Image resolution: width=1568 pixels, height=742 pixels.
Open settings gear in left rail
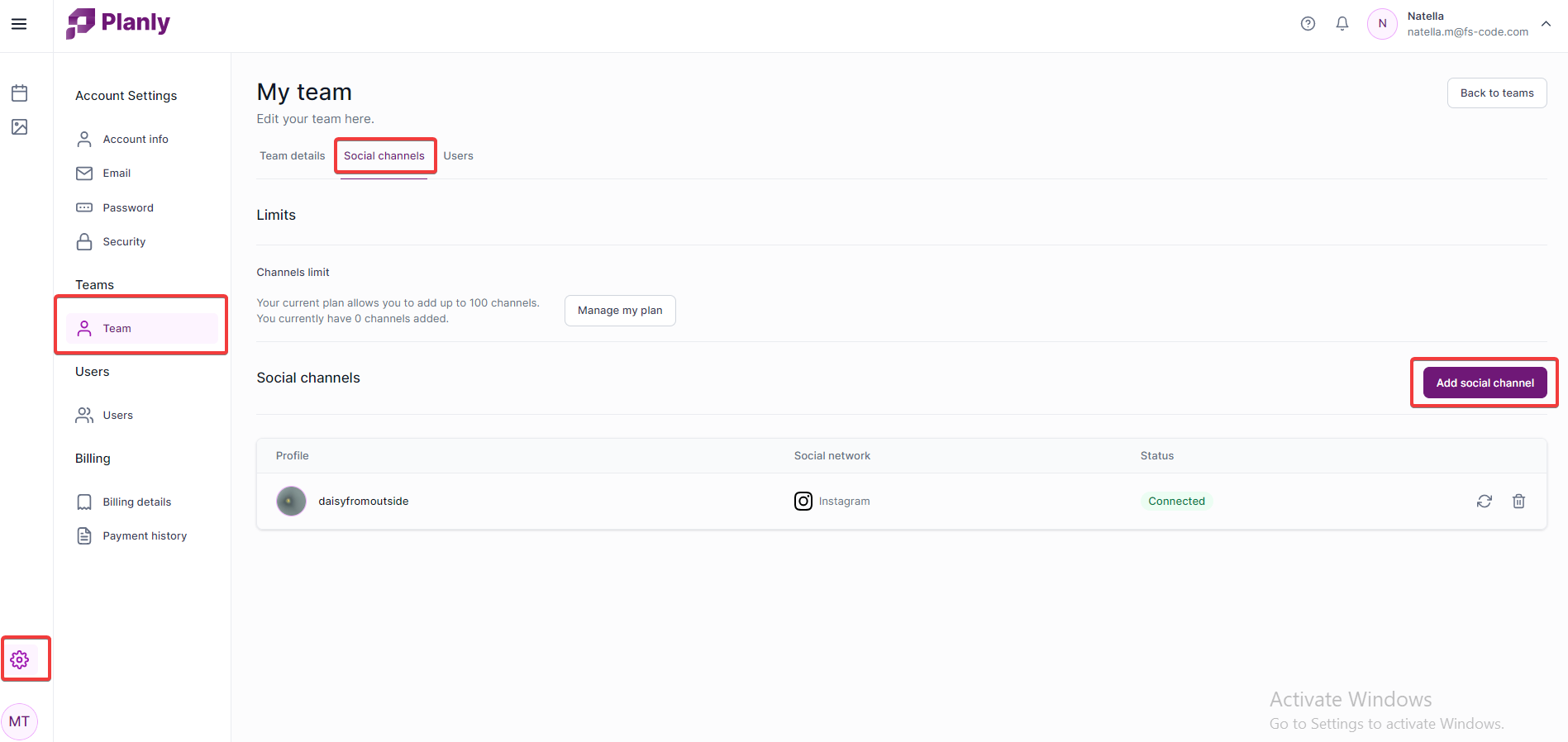(x=20, y=659)
